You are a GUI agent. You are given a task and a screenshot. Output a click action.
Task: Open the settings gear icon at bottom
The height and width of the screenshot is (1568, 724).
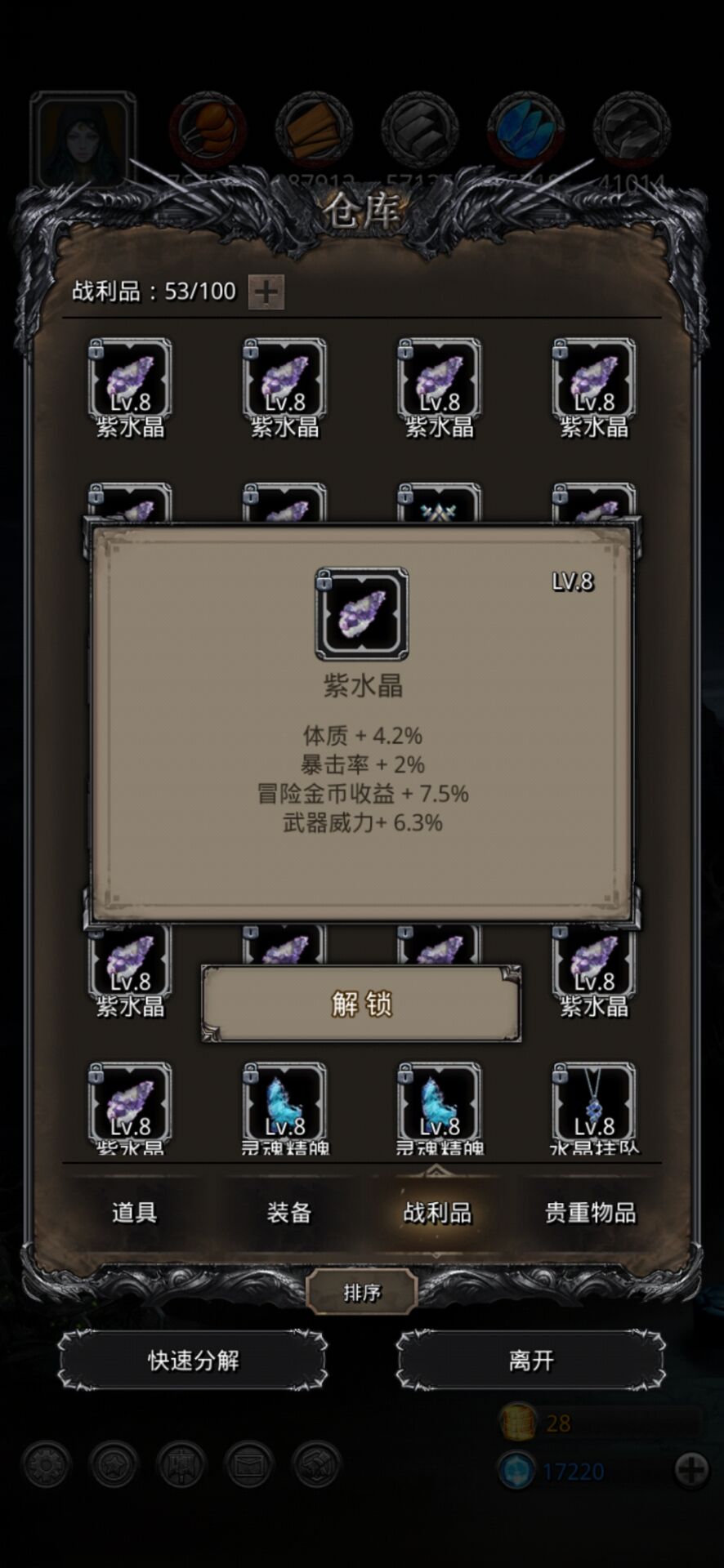coord(46,1465)
